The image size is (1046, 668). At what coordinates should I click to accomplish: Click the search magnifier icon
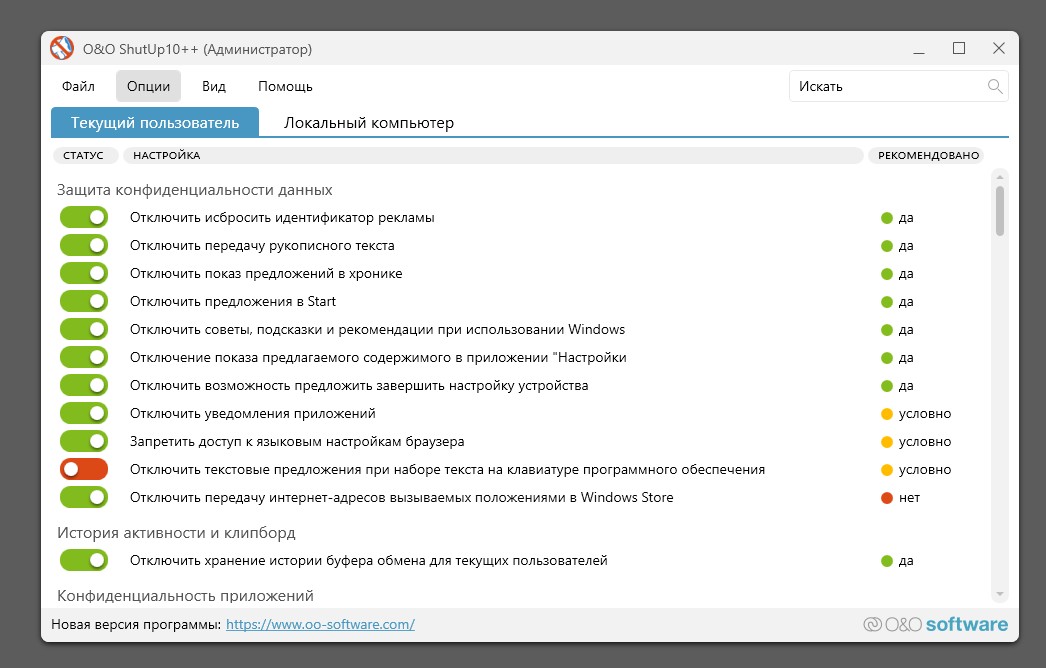click(995, 86)
